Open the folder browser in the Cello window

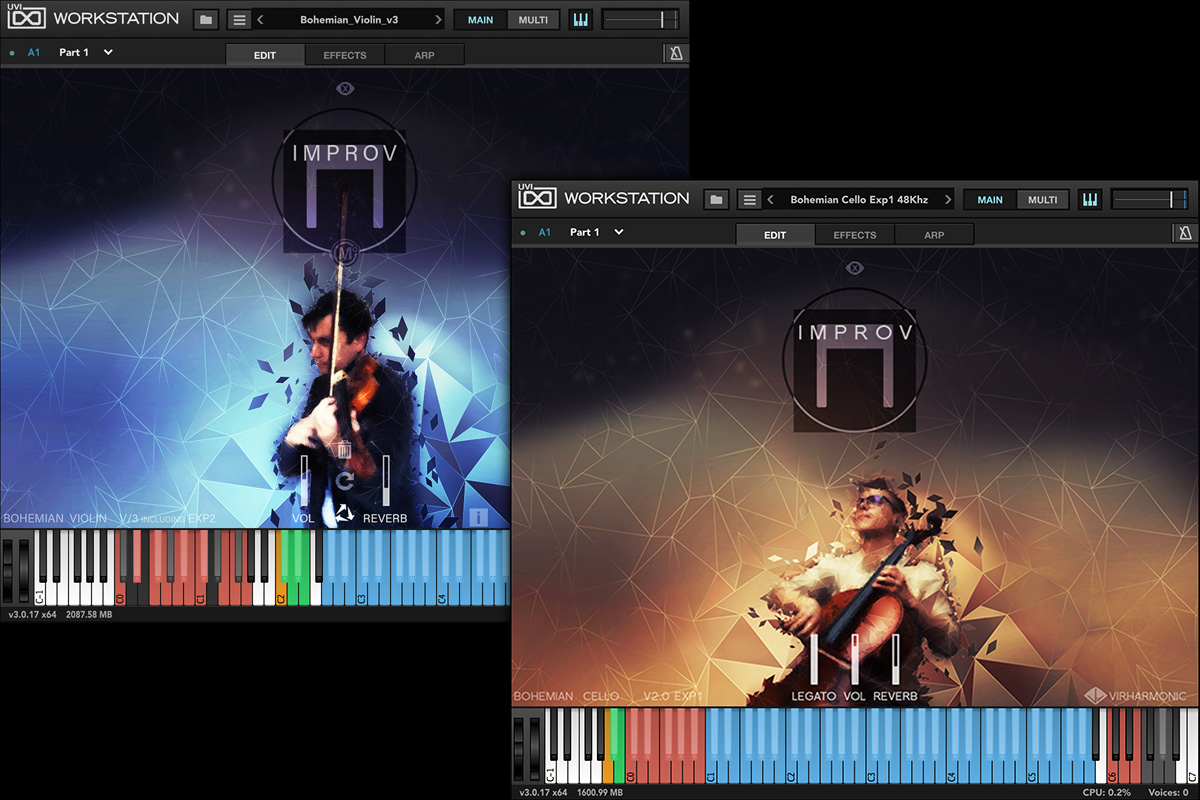pos(716,199)
